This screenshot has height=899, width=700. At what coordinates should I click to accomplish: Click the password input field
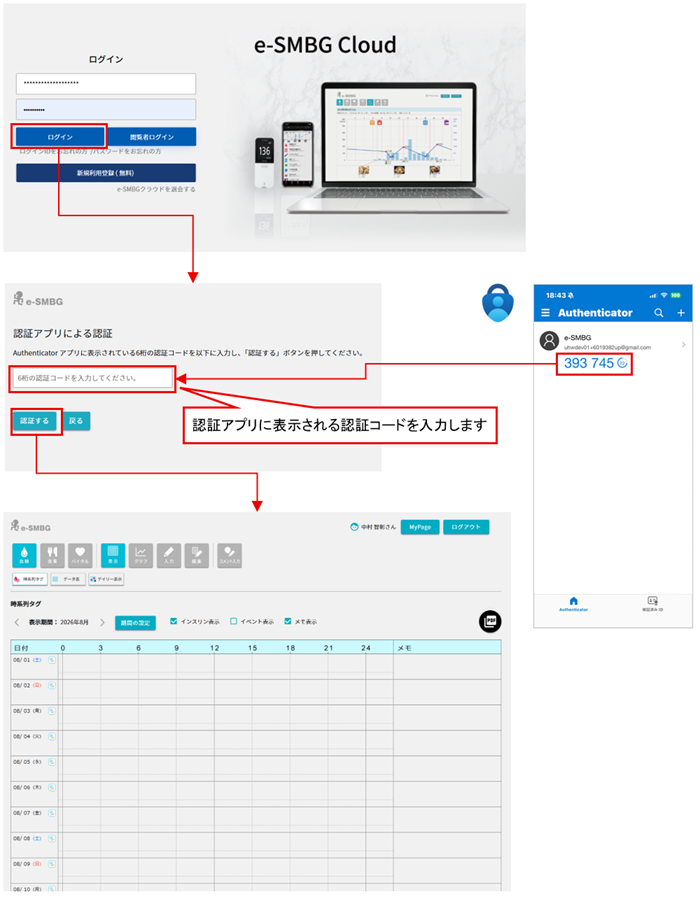pos(106,110)
